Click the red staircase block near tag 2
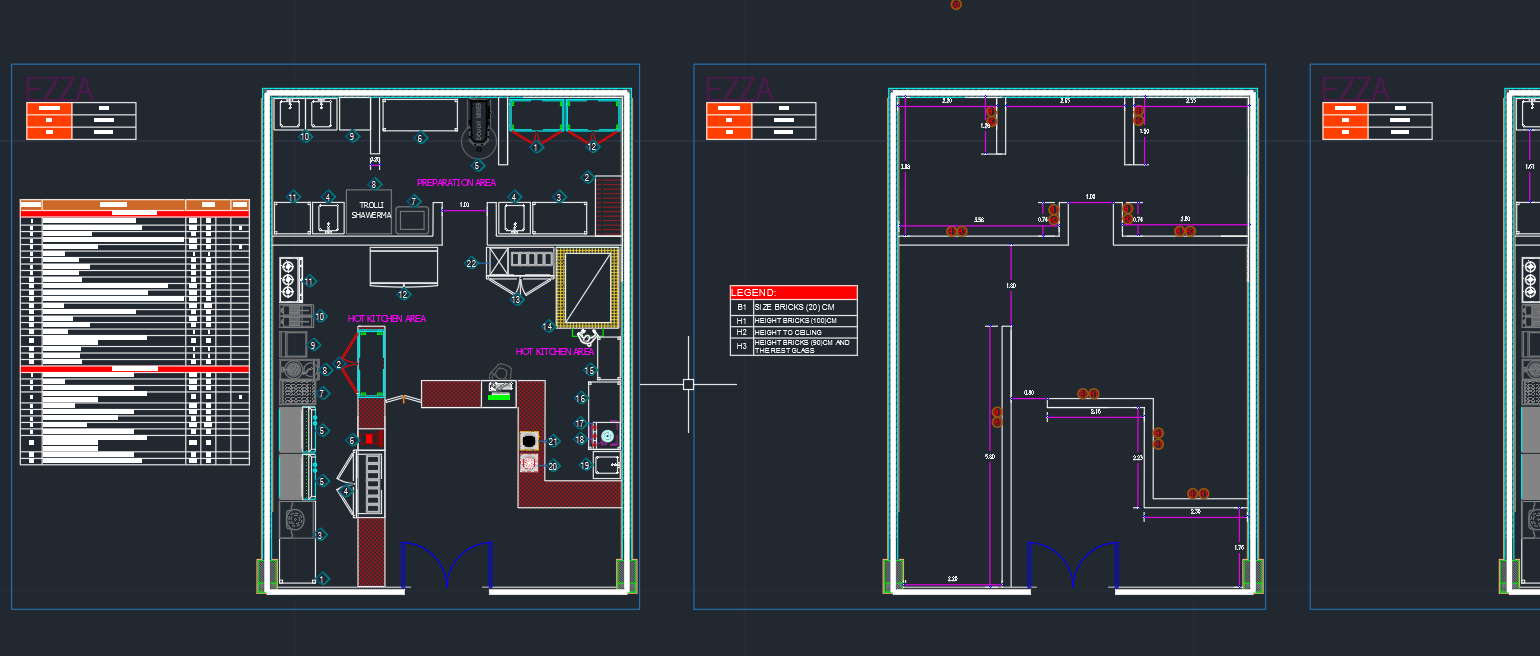1540x656 pixels. (608, 205)
